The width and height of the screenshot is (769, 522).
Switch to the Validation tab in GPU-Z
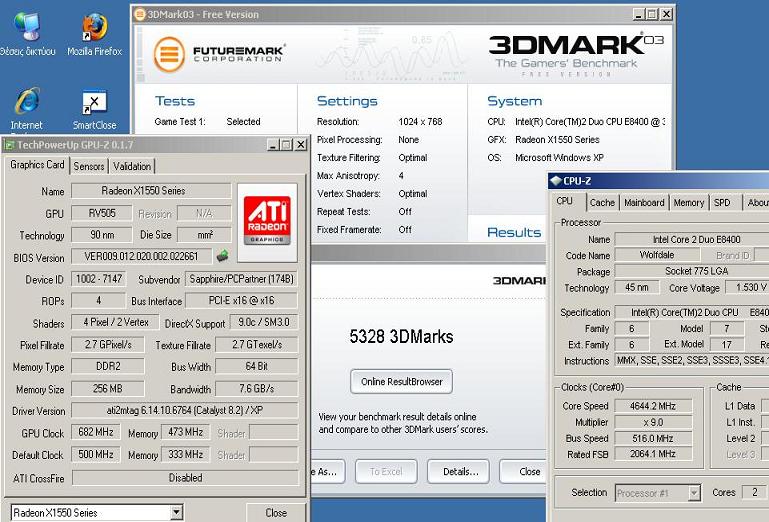click(x=132, y=166)
